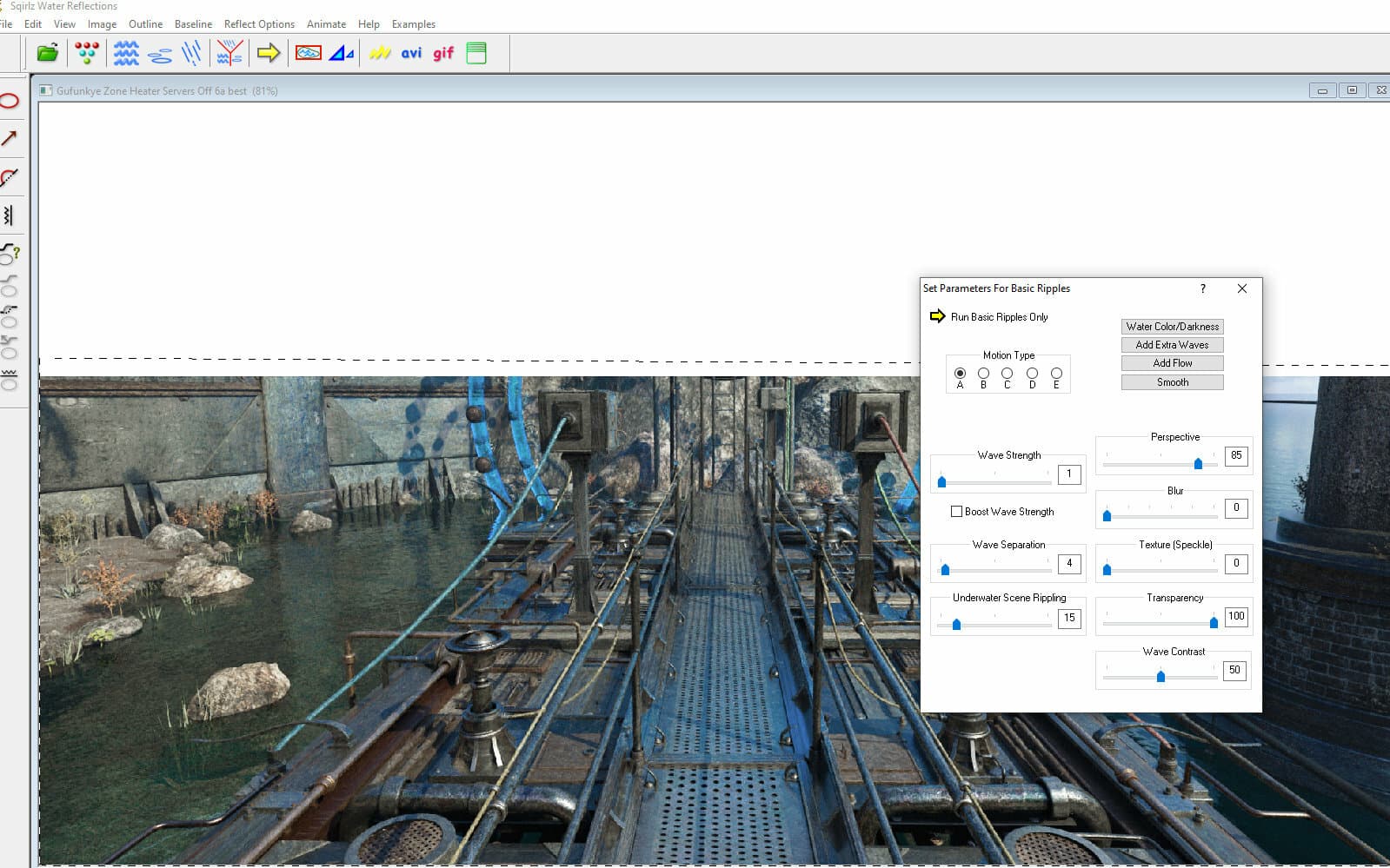Click the Add Flow button
This screenshot has height=868, width=1390.
(x=1172, y=363)
